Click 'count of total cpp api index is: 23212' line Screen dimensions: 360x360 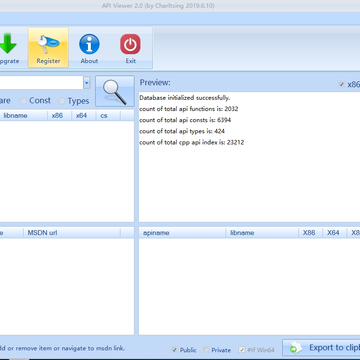coord(192,142)
